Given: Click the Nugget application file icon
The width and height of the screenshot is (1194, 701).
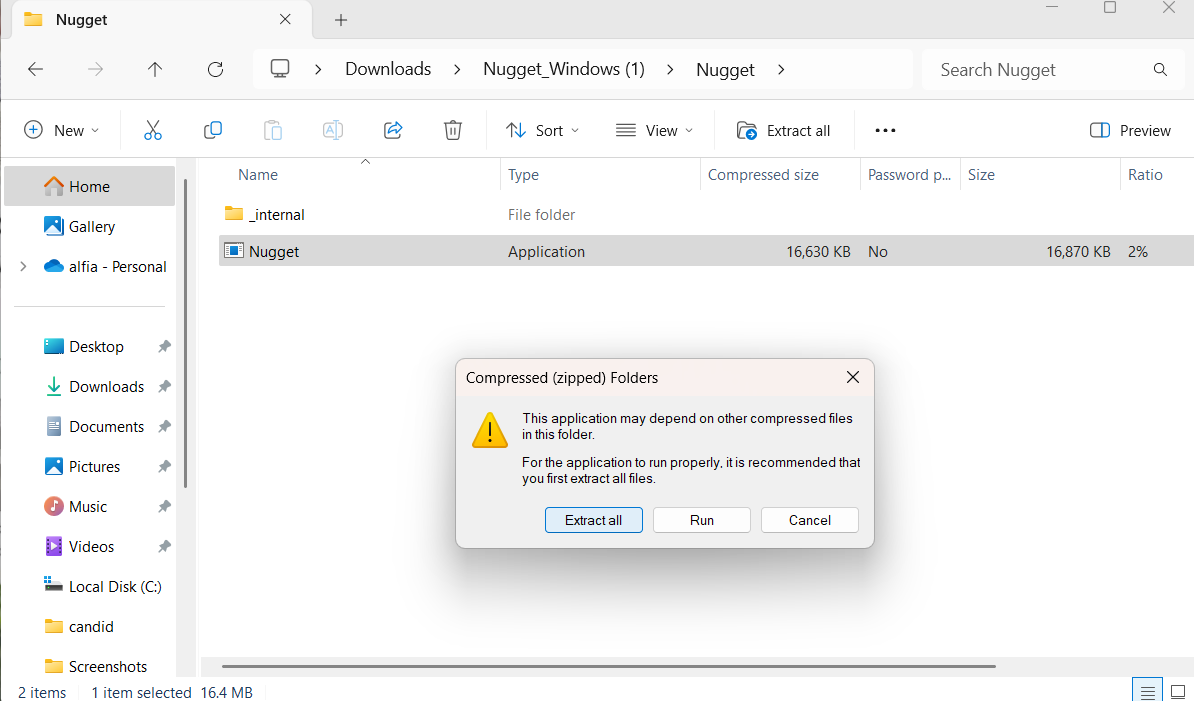Looking at the screenshot, I should point(234,250).
